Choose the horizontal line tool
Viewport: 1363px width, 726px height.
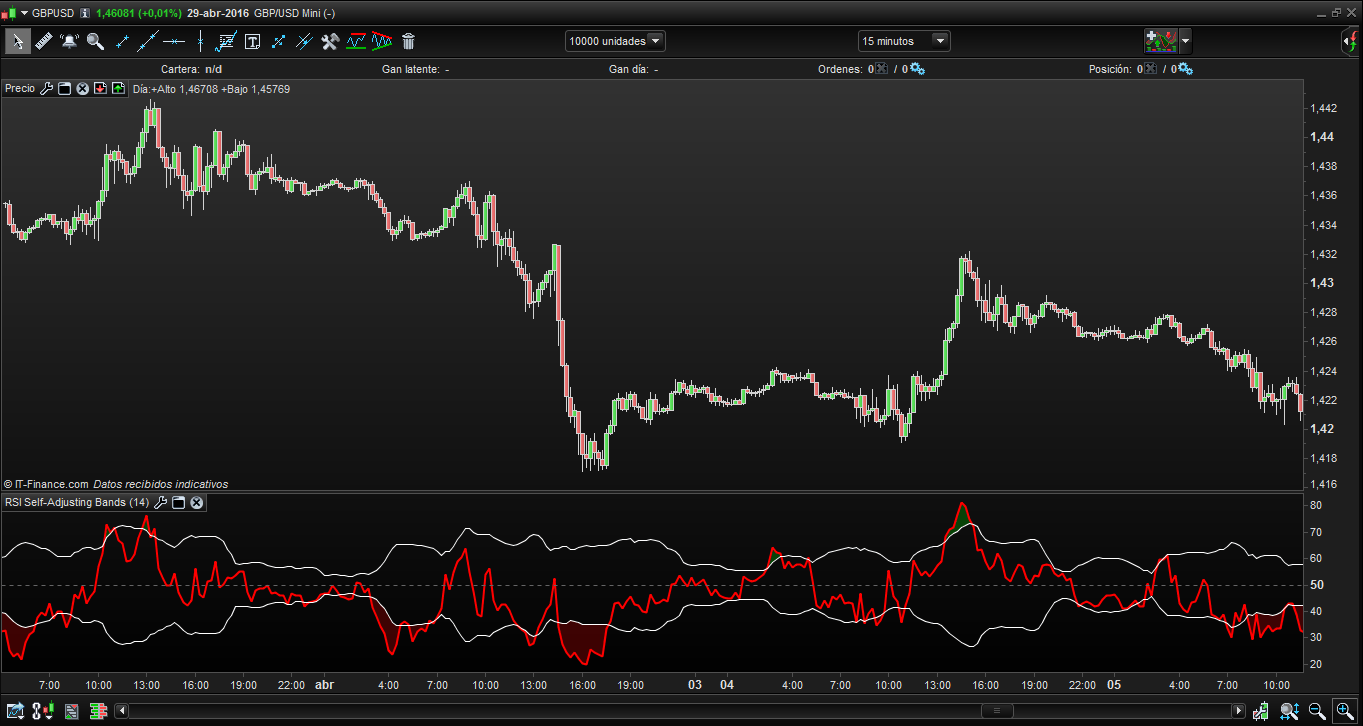(174, 41)
